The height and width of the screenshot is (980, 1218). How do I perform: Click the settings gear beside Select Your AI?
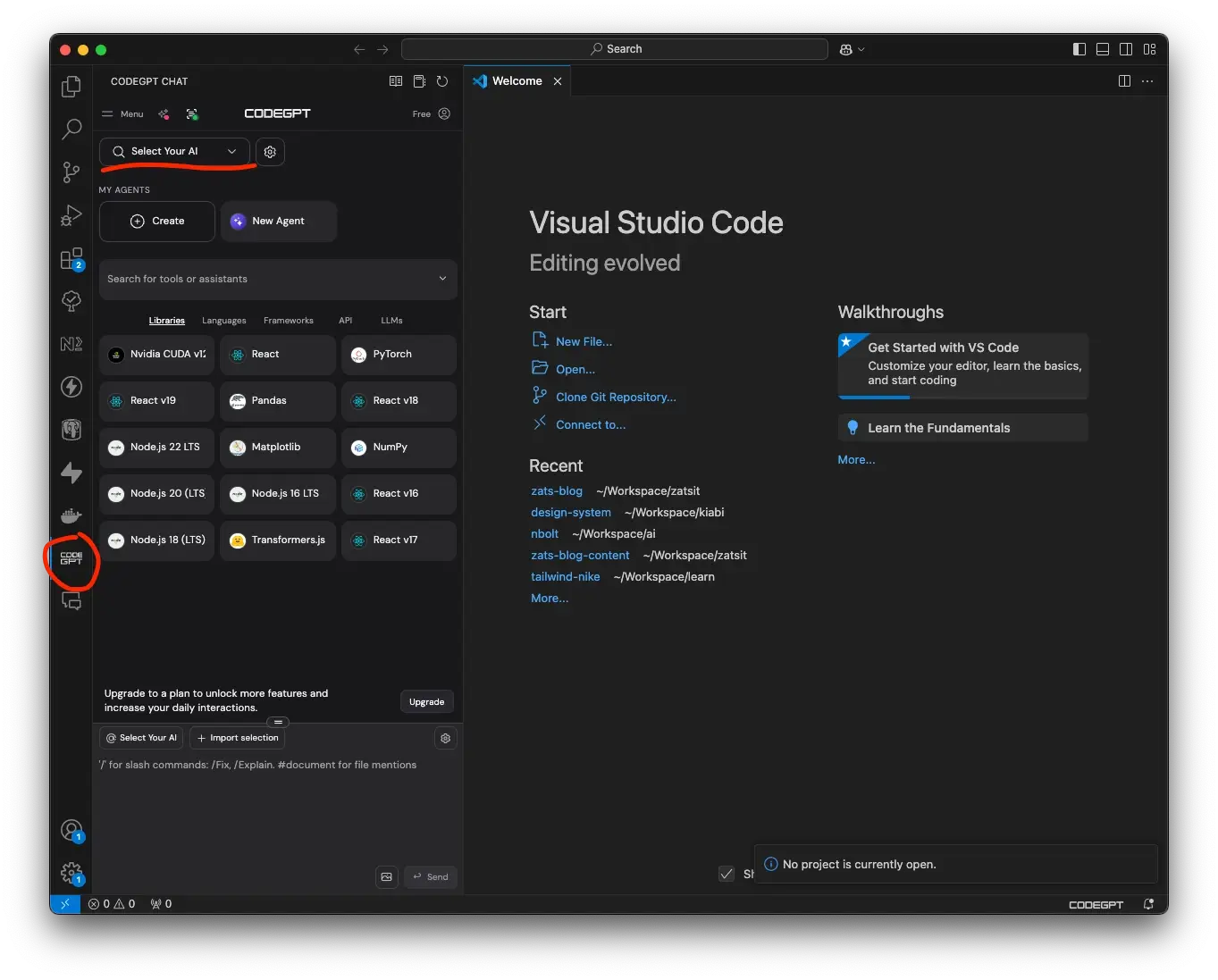[270, 152]
